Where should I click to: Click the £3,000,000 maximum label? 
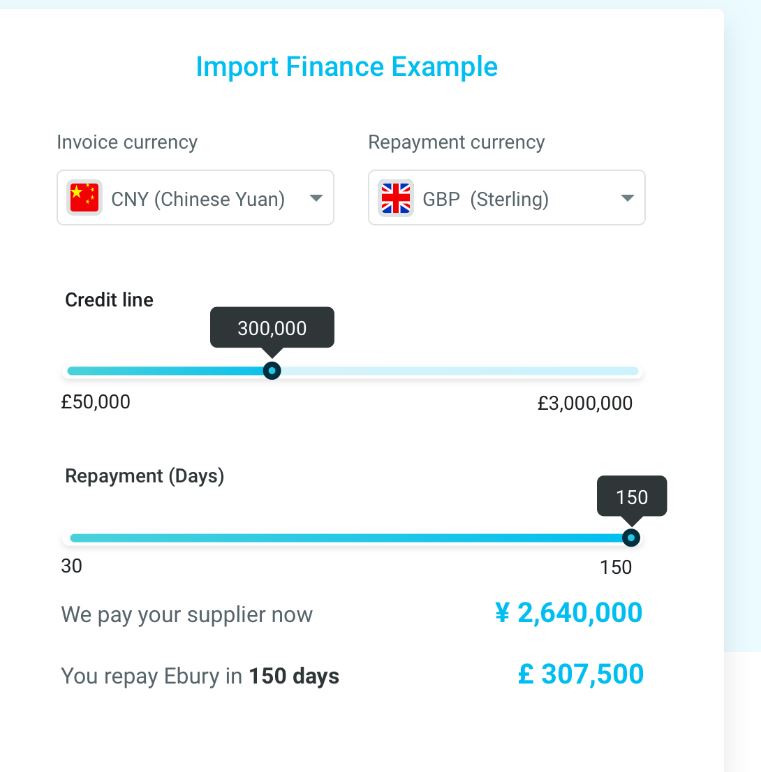point(585,403)
